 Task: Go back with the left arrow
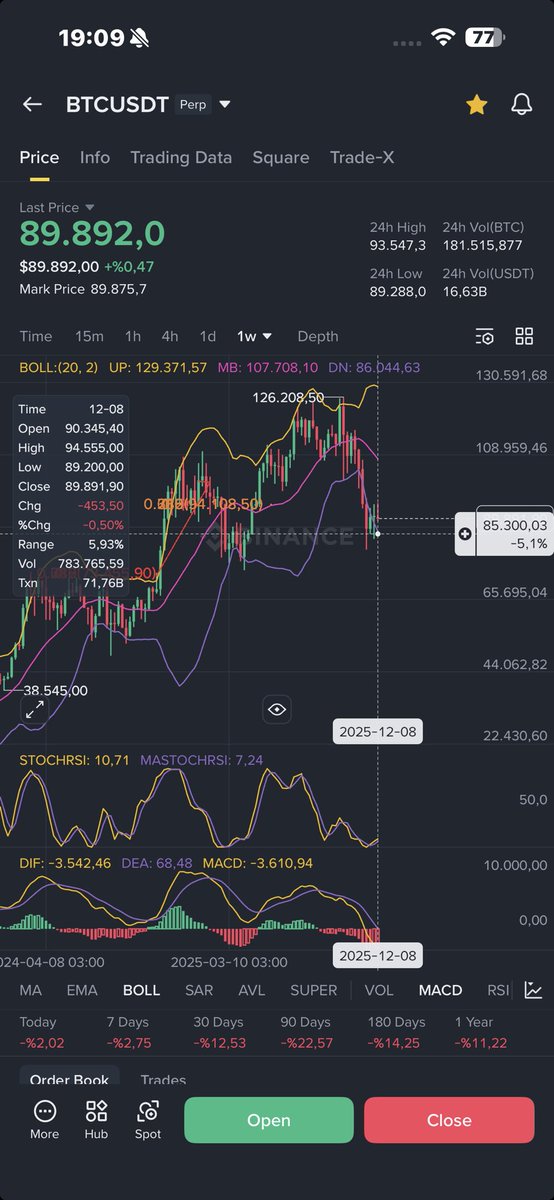coord(32,105)
